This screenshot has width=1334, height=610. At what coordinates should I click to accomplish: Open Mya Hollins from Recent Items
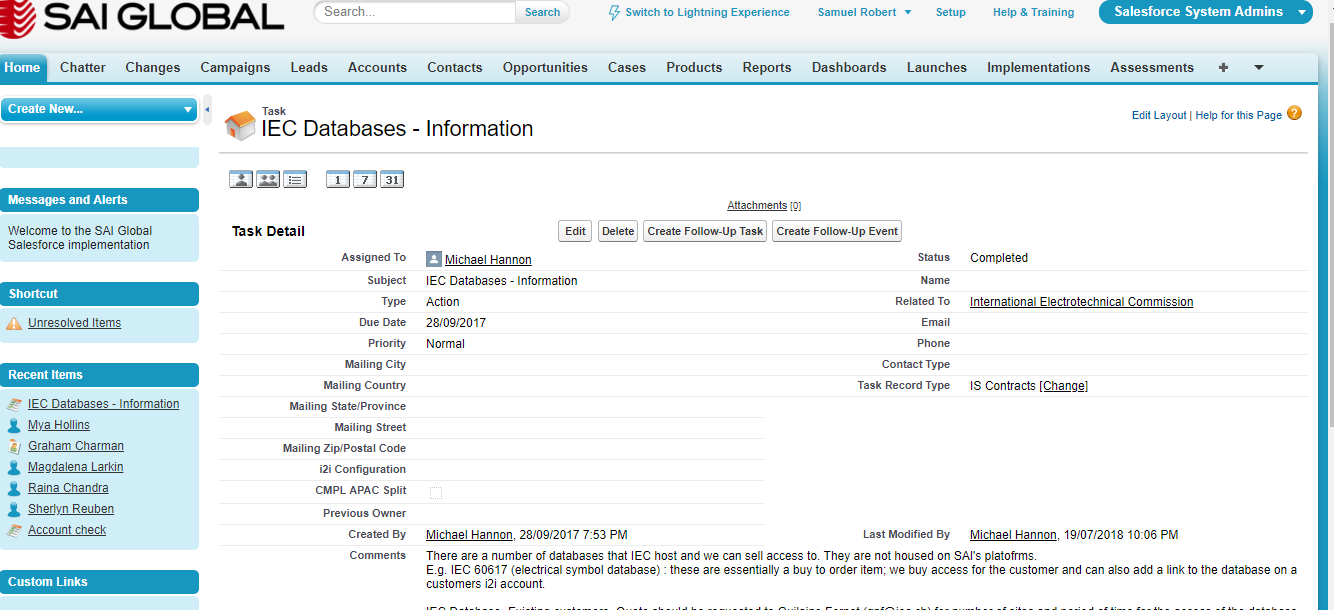pyautogui.click(x=59, y=425)
